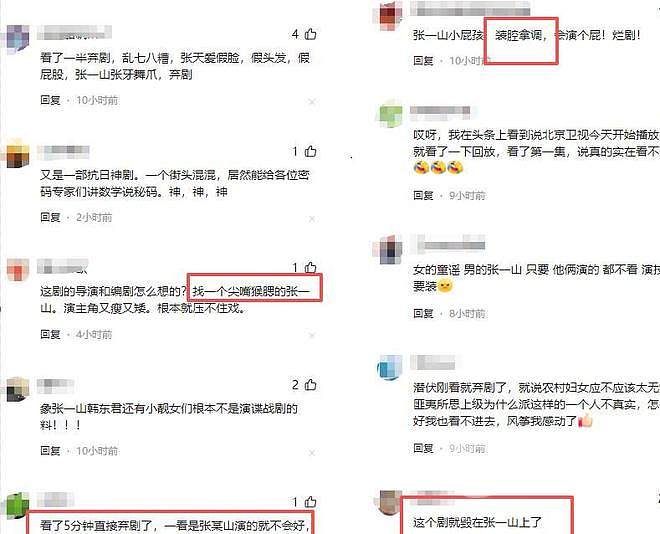
Task: Dismiss the 抗日神剧 comment with X
Action: 312,219
